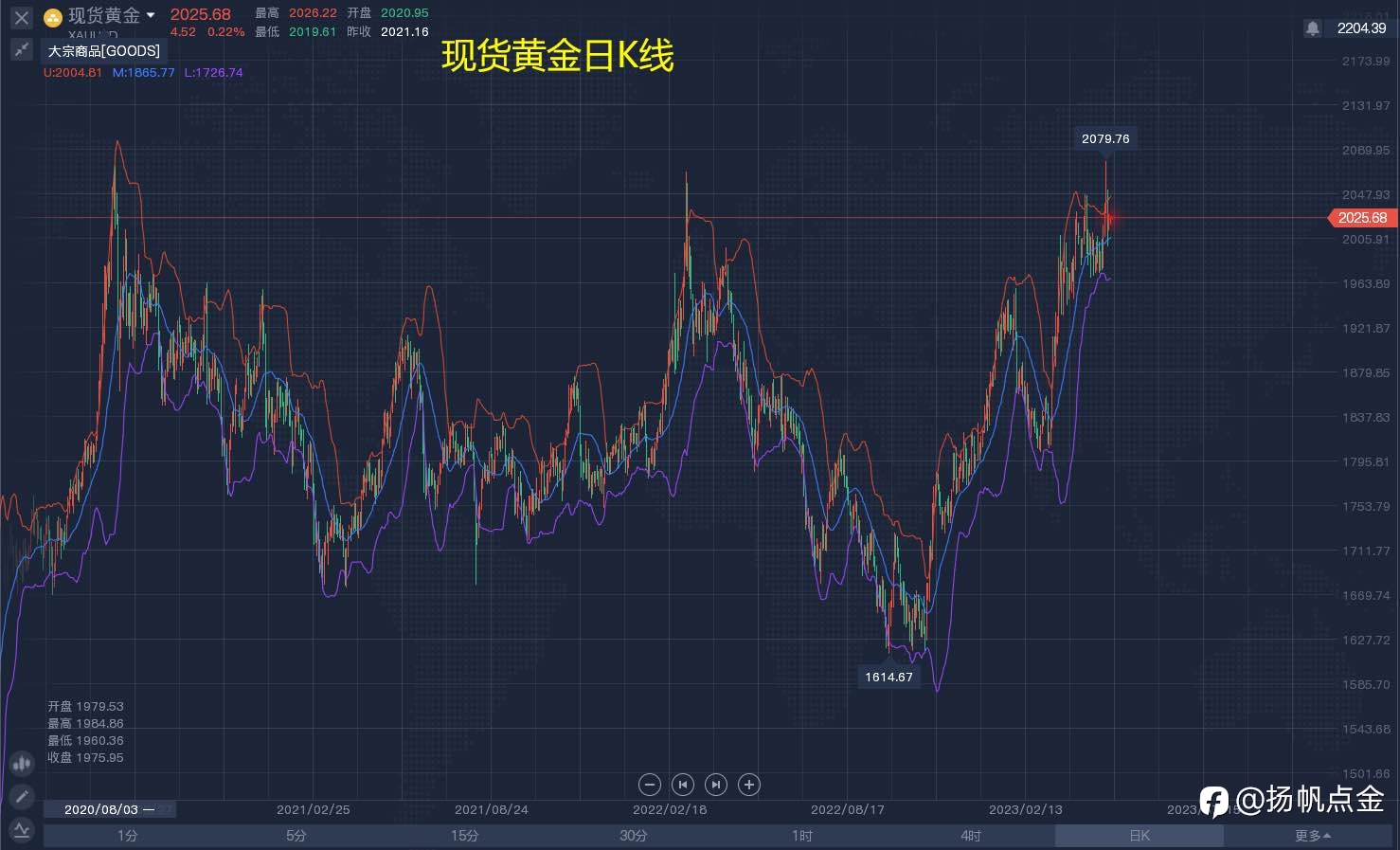Click the 1963.89 price axis label
This screenshot has height=850, width=1400.
1366,284
